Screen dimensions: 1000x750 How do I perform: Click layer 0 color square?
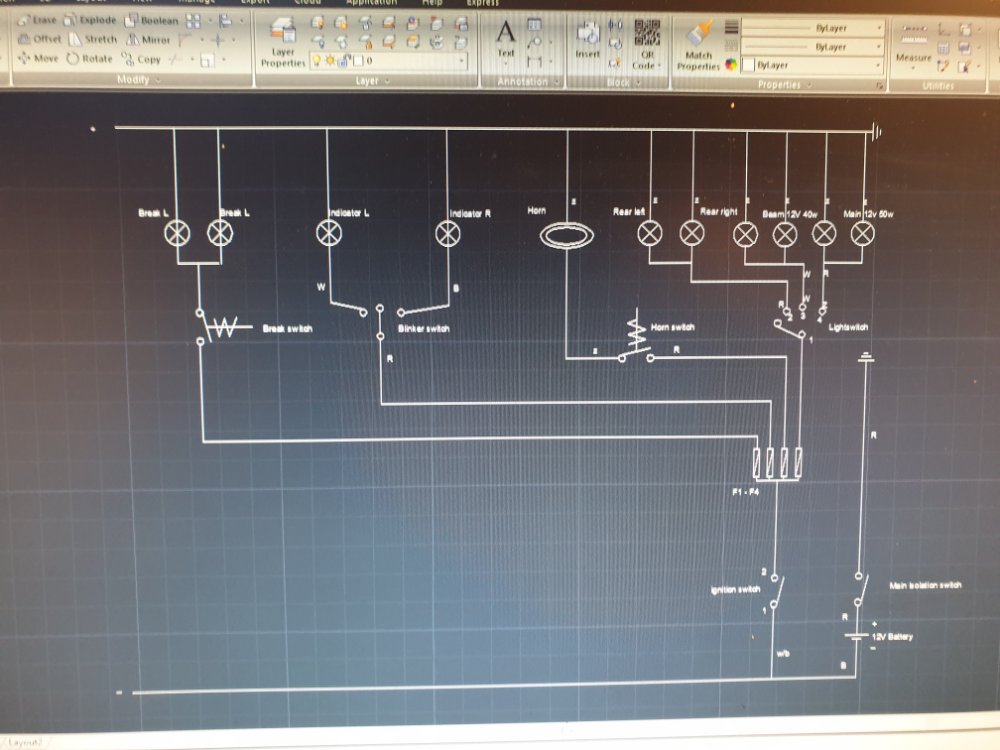click(x=358, y=61)
